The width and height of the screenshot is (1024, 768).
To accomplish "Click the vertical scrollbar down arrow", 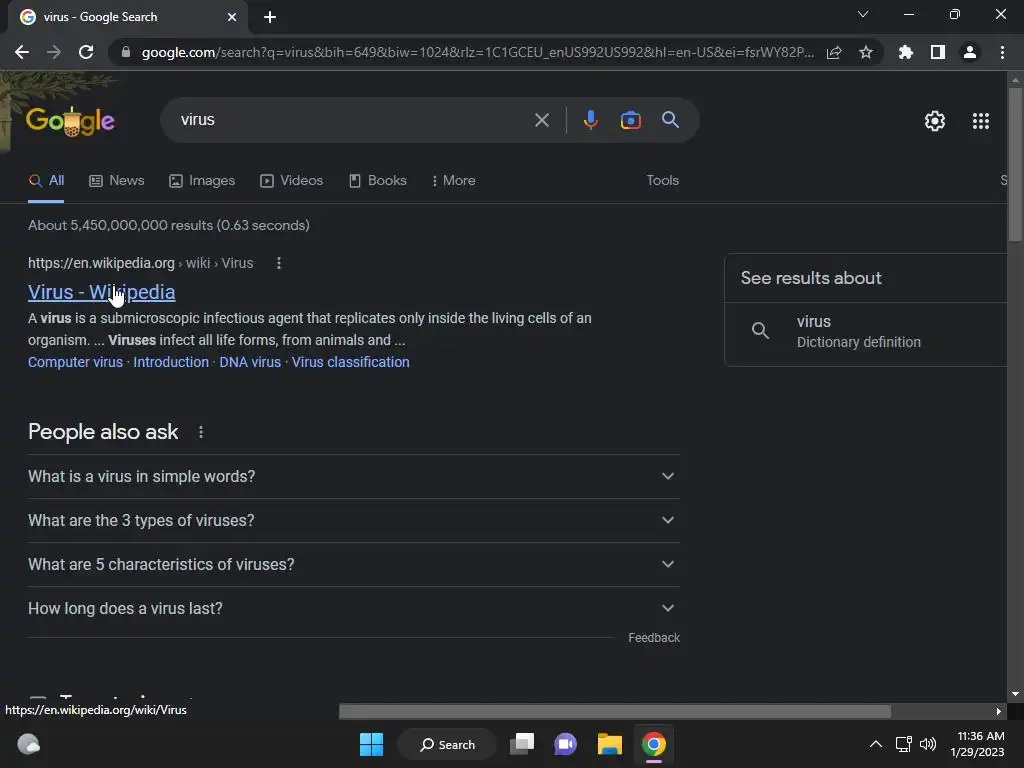I will coord(1015,694).
